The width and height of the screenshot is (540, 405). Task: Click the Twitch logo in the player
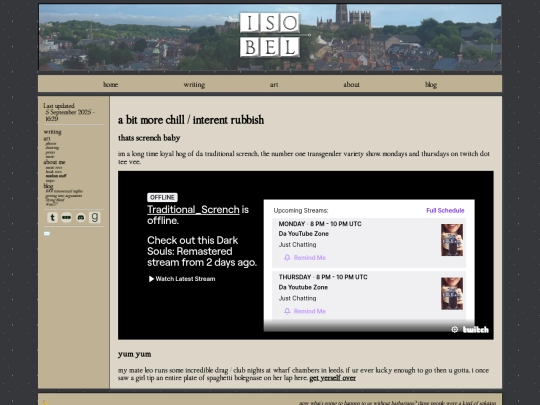coord(476,330)
